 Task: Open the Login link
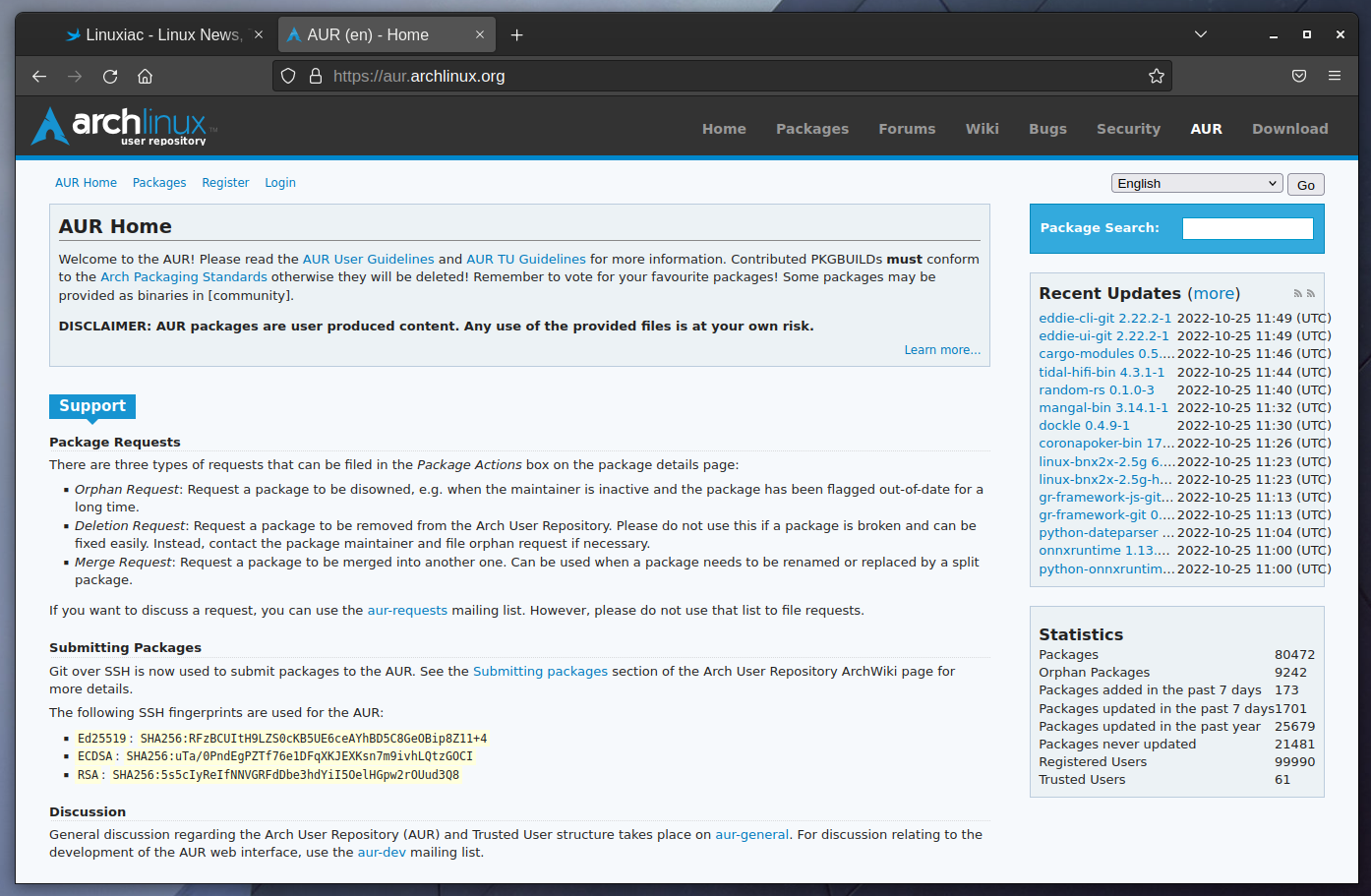[x=280, y=183]
